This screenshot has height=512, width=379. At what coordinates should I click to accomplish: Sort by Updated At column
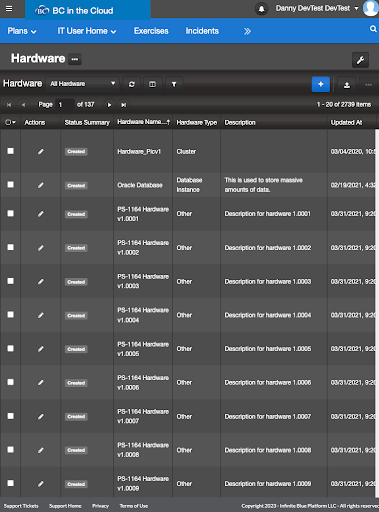[x=346, y=123]
